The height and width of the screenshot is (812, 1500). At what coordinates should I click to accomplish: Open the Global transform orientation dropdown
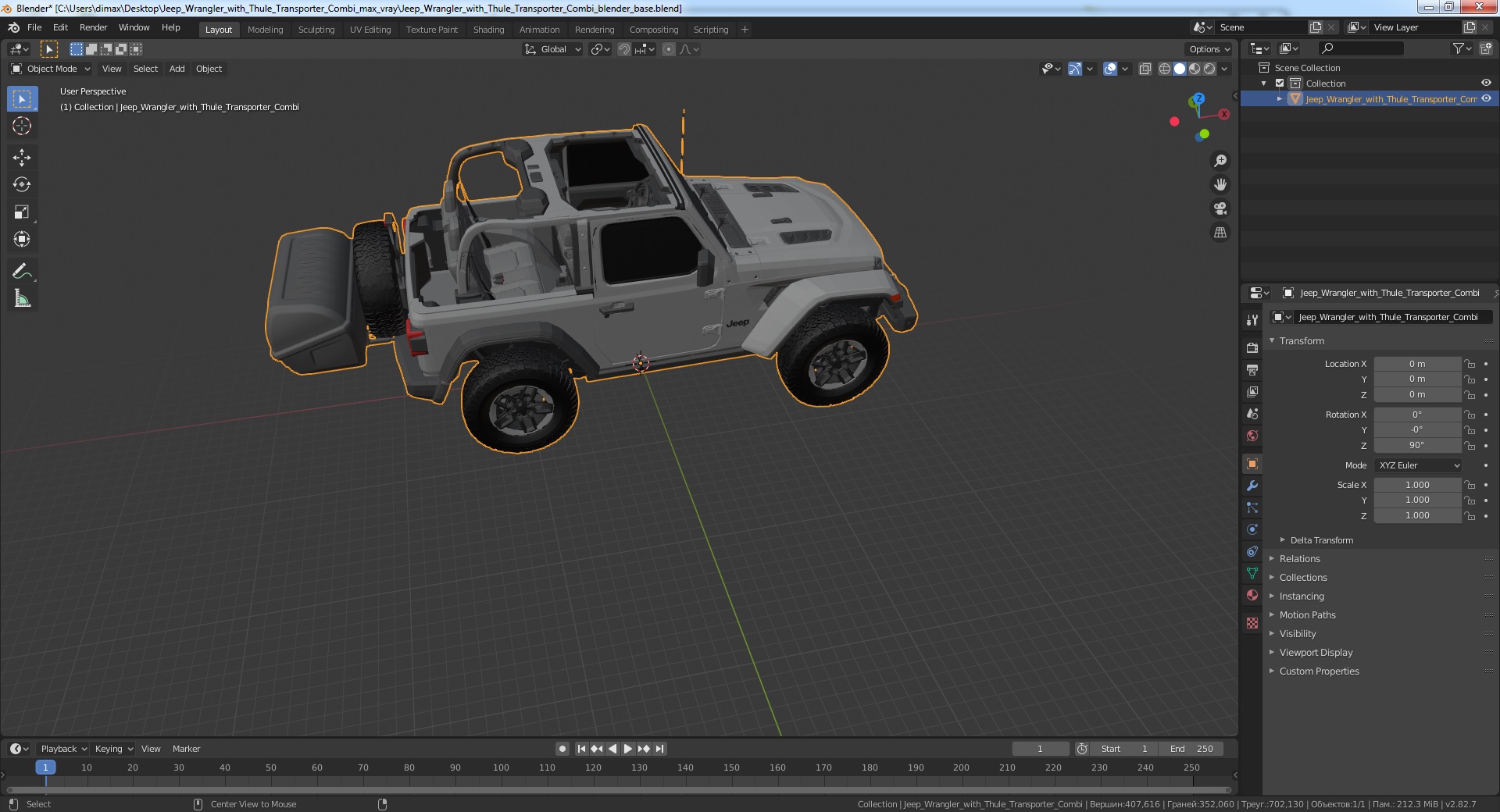[552, 49]
